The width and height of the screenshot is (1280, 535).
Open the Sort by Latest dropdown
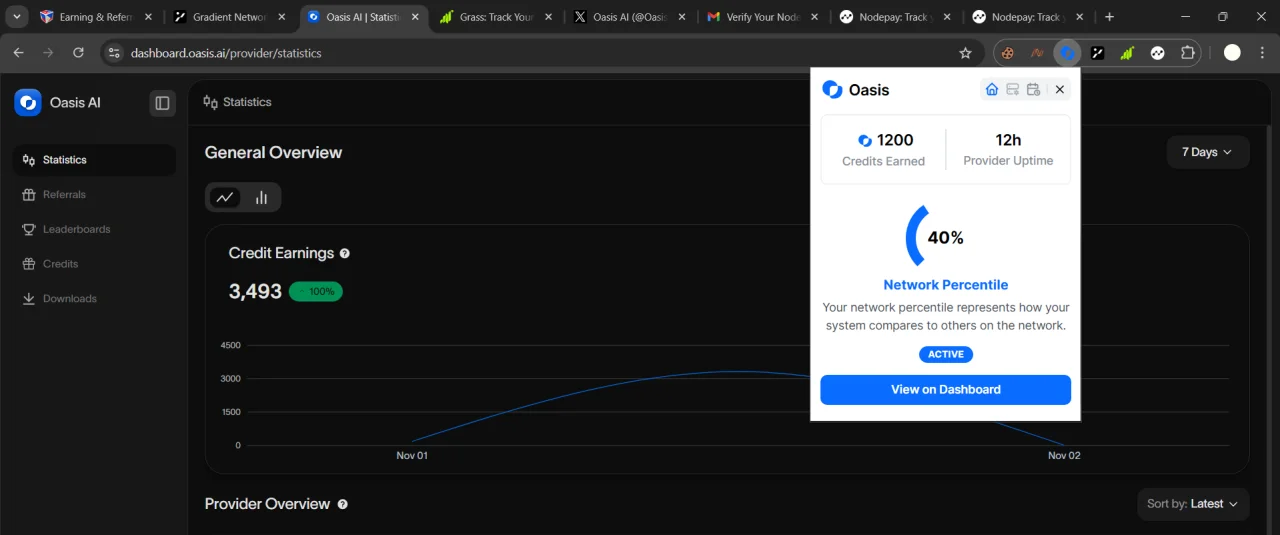[1193, 504]
